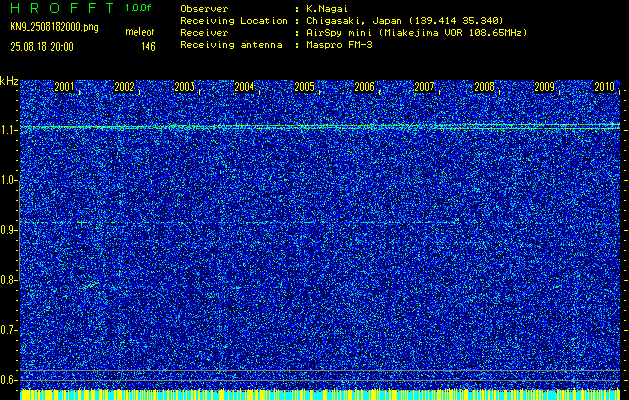Viewport: 629px width, 400px height.
Task: Click the meteor label
Action: 140,32
